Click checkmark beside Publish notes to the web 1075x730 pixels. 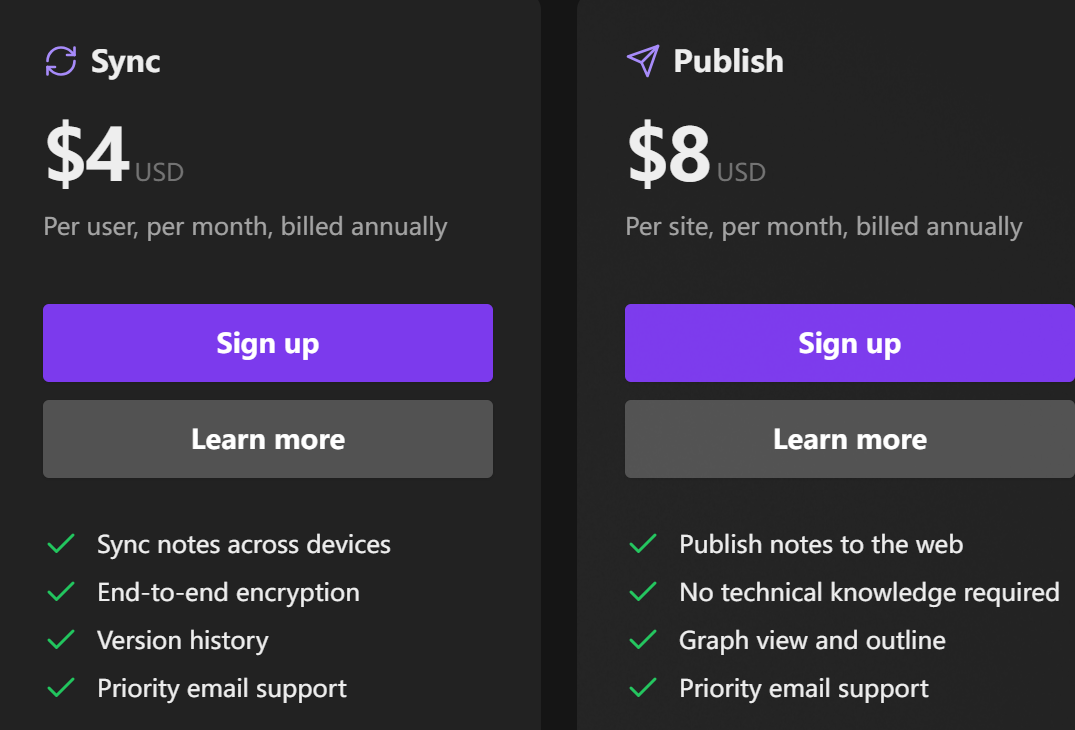click(x=643, y=544)
